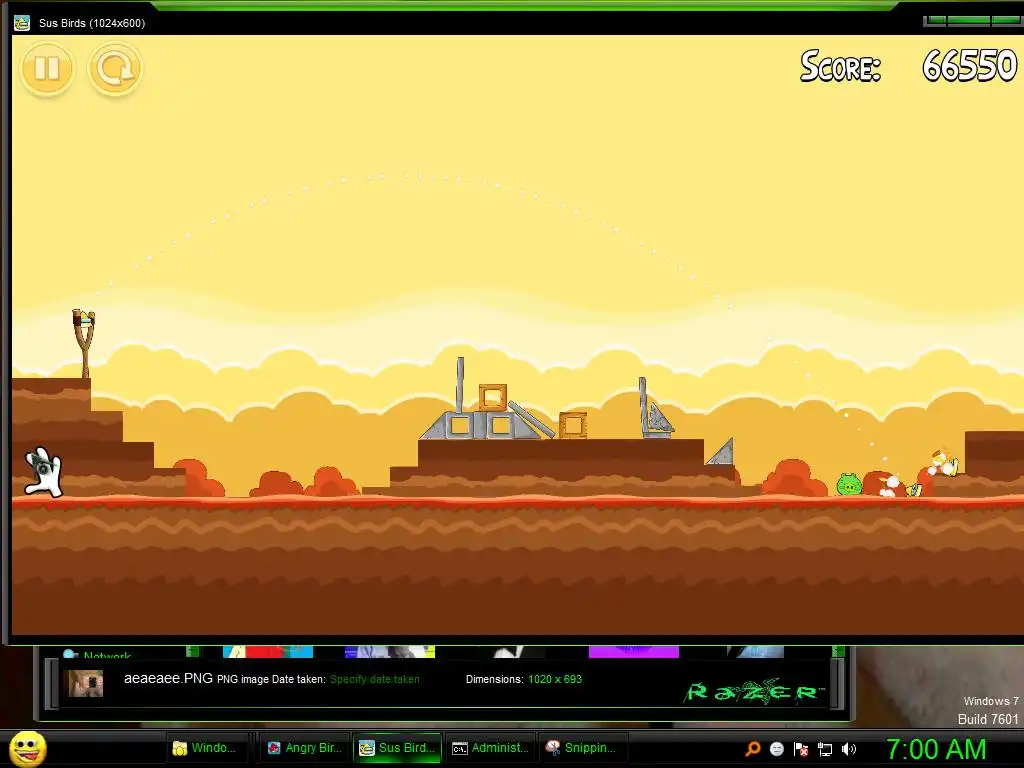This screenshot has height=768, width=1024.
Task: Click the lone wooden square block right of the structure
Action: click(573, 425)
